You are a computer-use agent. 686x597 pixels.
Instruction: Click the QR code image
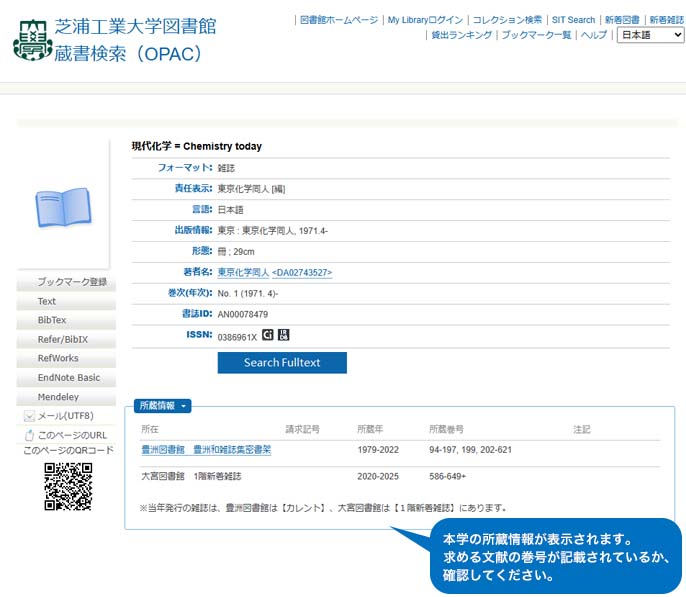[68, 486]
